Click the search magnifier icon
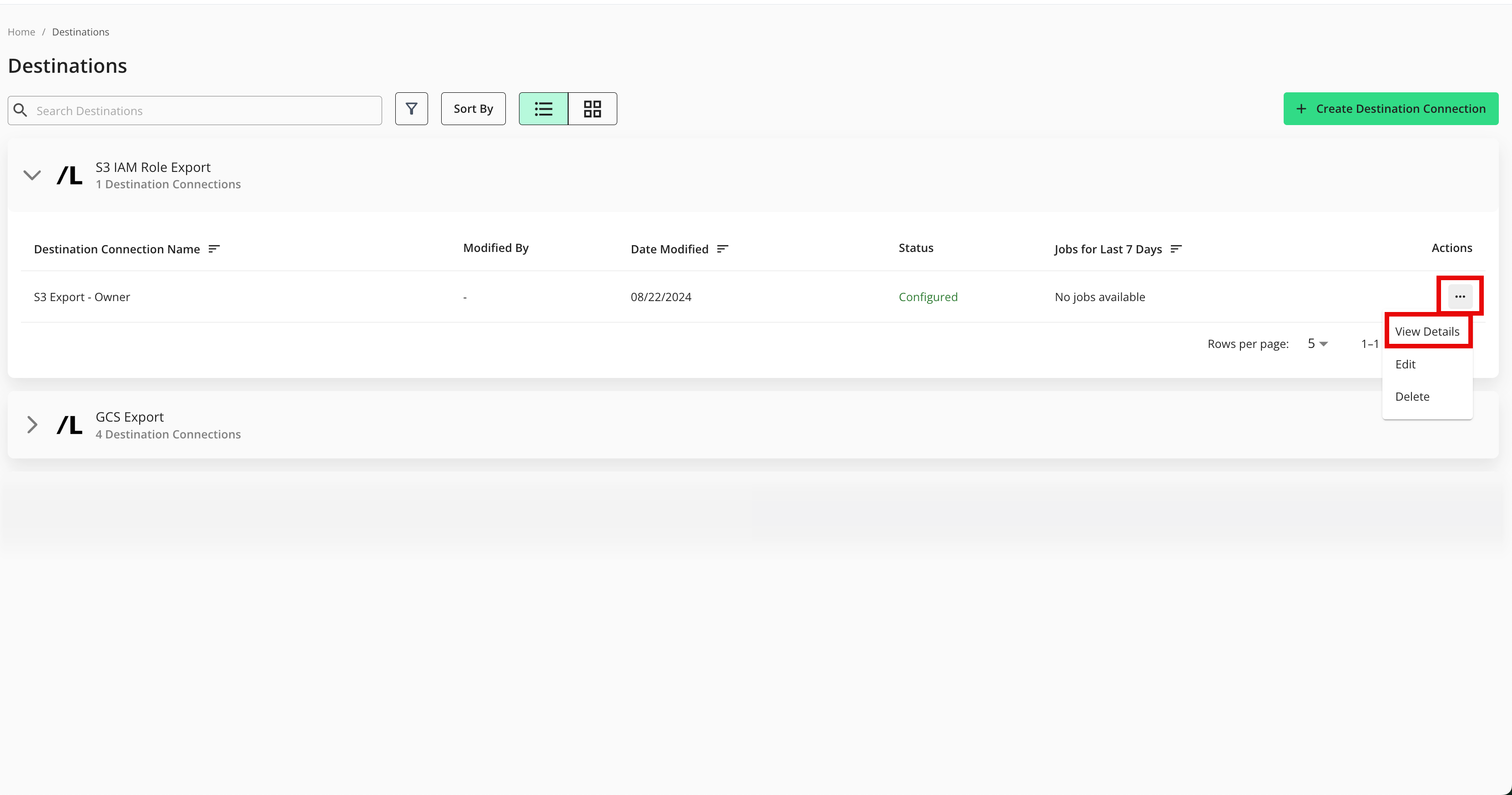1512x795 pixels. click(x=20, y=111)
